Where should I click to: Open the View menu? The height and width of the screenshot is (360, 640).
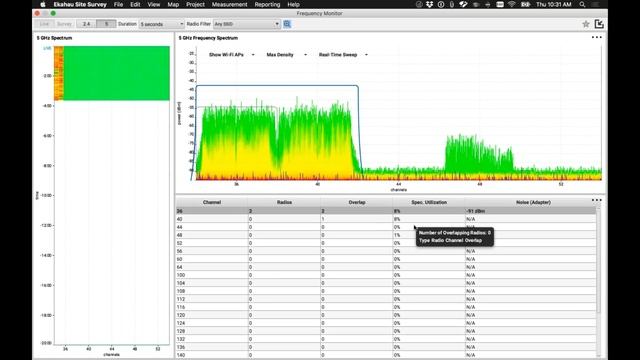click(x=153, y=4)
